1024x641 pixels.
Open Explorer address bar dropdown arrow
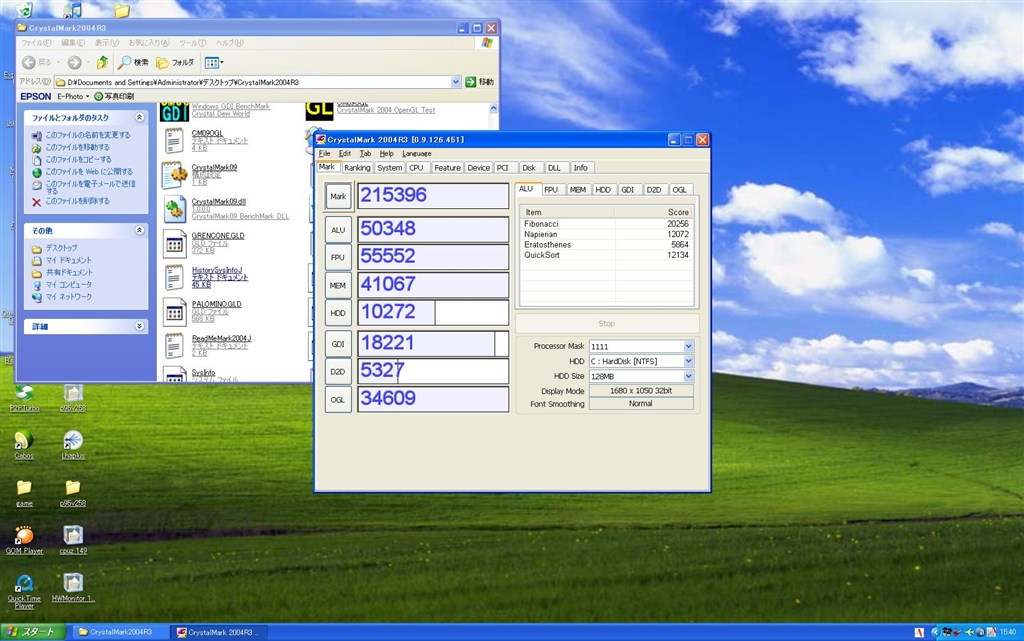click(455, 82)
